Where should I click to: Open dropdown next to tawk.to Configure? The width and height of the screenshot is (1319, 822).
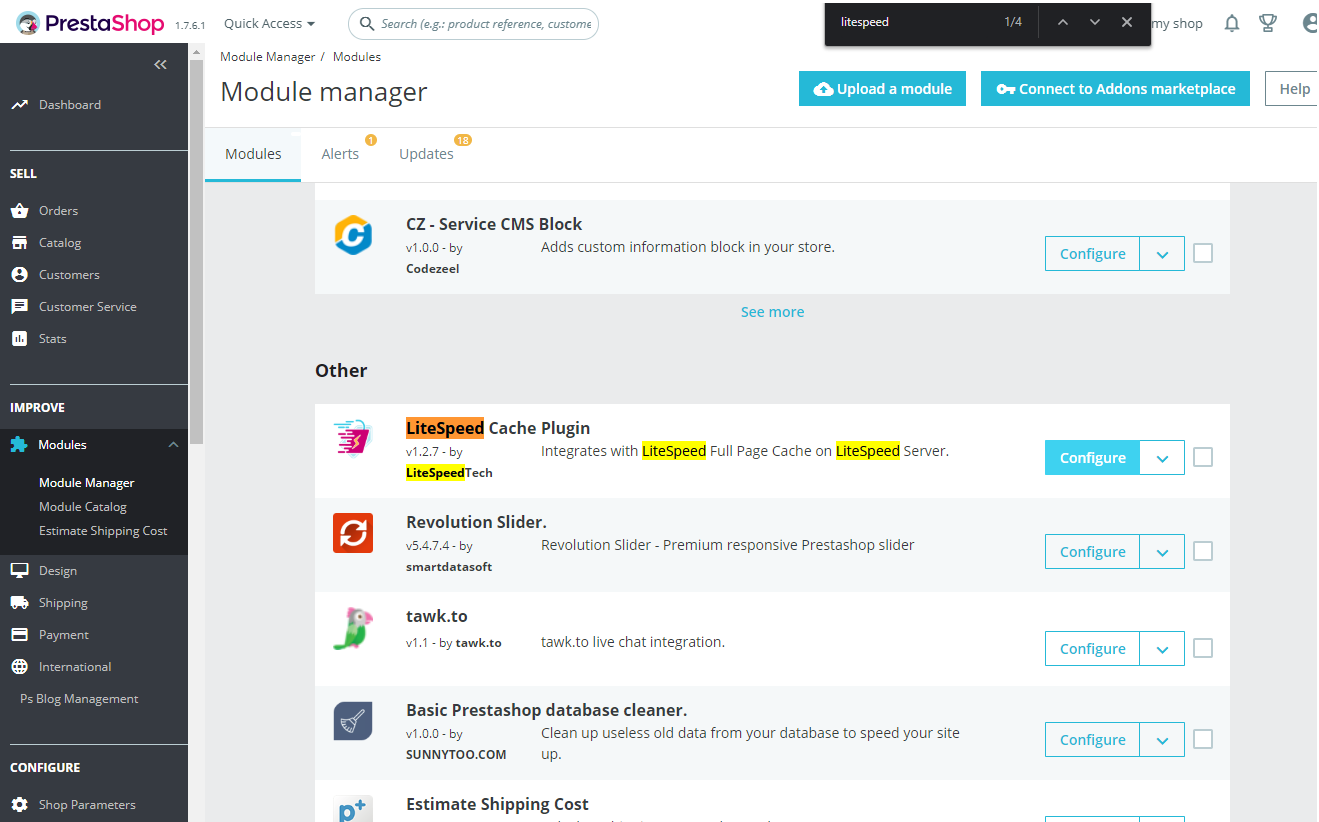click(1162, 649)
